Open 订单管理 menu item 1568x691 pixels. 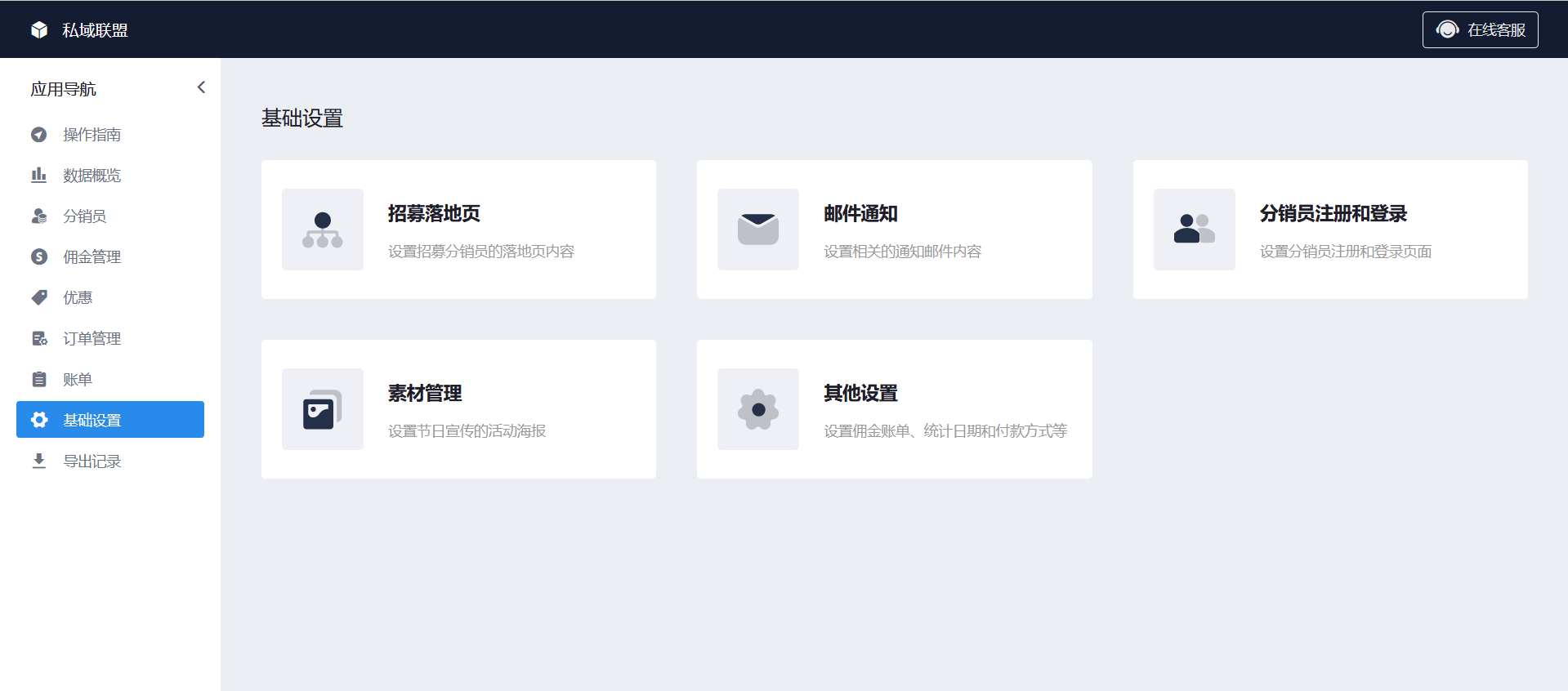coord(110,338)
